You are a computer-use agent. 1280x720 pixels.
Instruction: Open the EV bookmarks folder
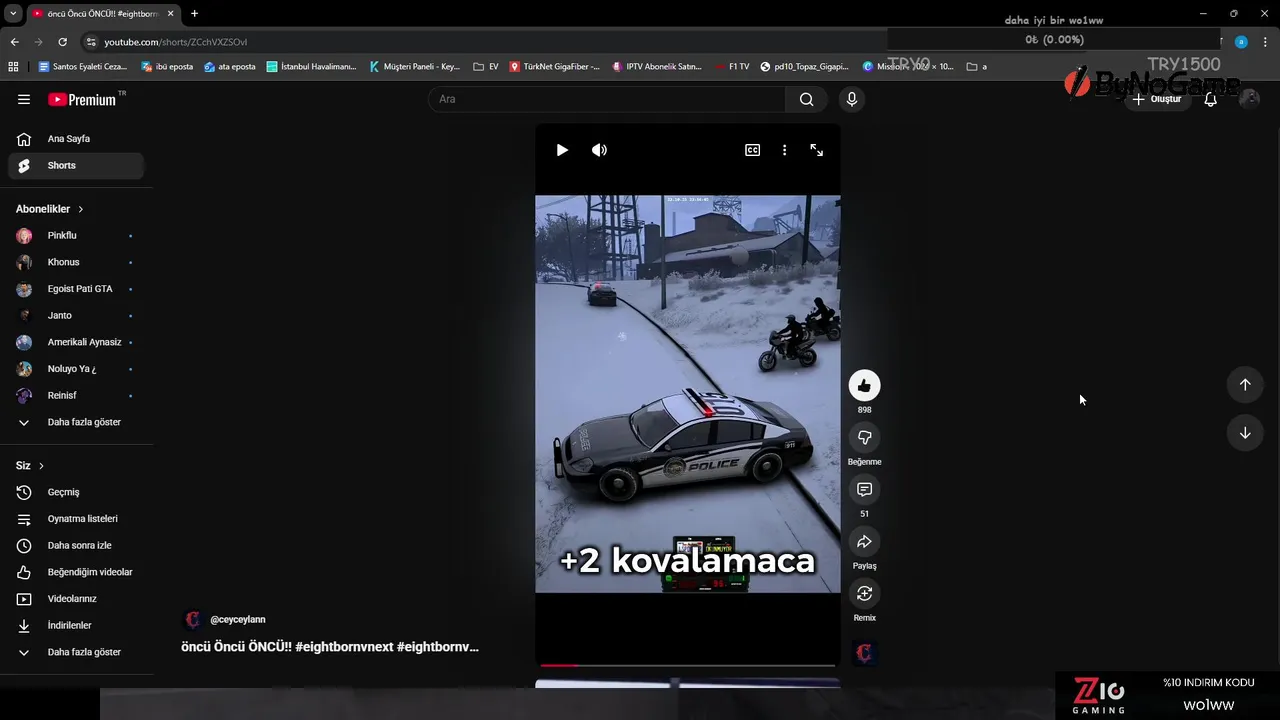click(486, 67)
